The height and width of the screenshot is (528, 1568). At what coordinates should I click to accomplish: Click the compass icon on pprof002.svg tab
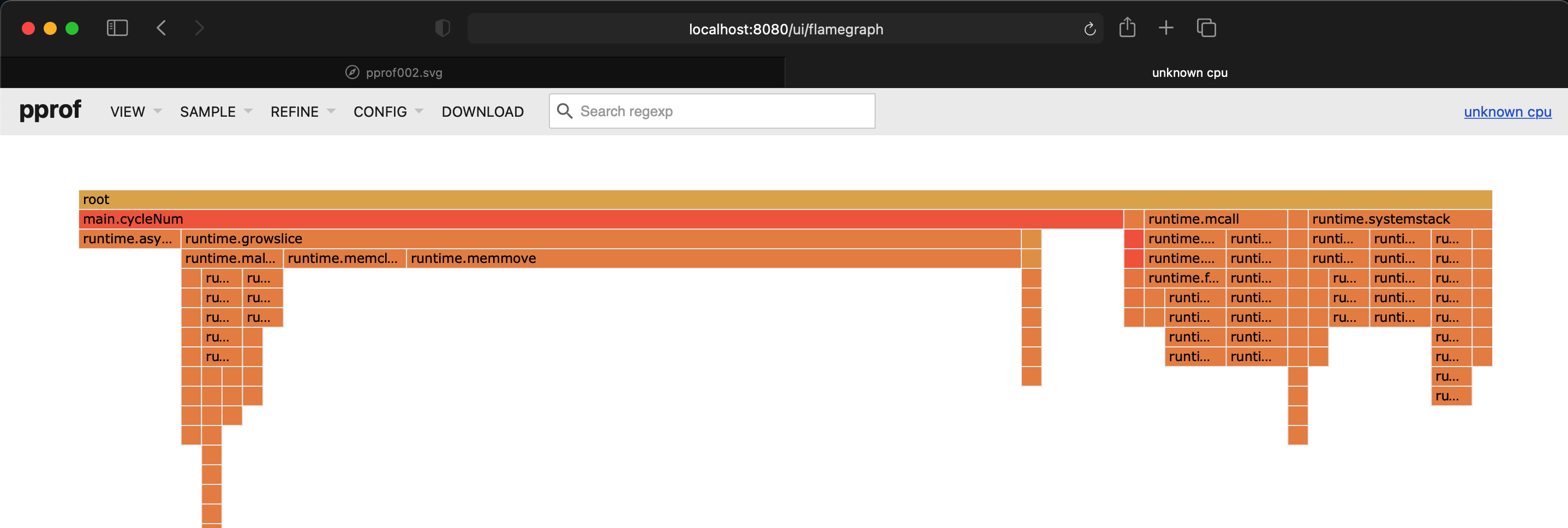point(352,73)
